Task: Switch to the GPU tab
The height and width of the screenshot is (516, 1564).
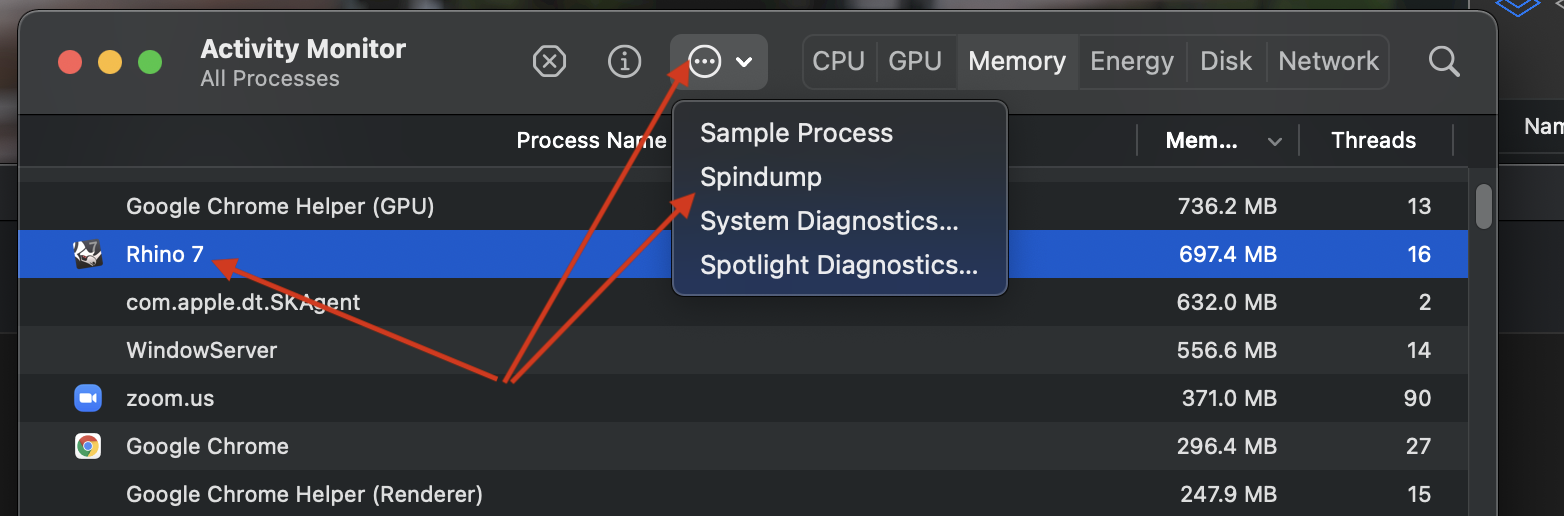Action: [x=915, y=62]
